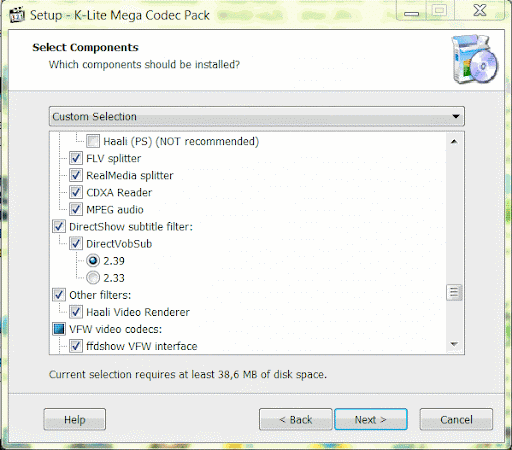512x450 pixels.
Task: Select the 2.33 version radio button
Action: coord(93,278)
